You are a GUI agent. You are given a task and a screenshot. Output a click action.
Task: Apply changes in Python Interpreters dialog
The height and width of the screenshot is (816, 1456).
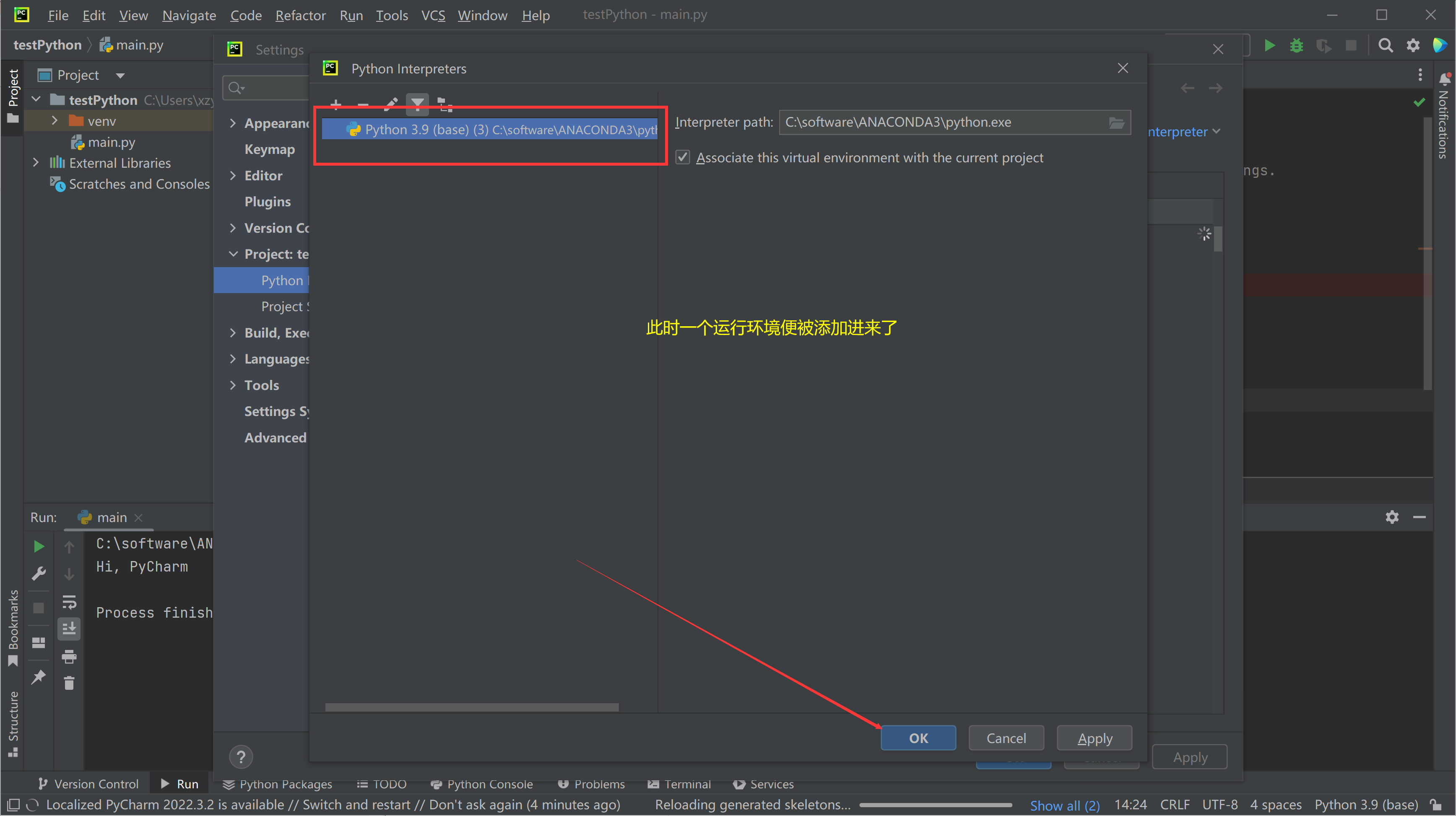1094,738
